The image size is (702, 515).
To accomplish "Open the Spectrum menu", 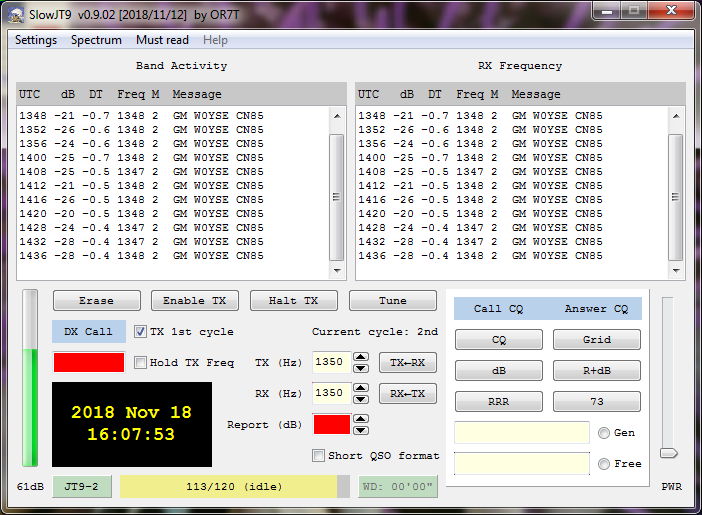I will tap(96, 40).
